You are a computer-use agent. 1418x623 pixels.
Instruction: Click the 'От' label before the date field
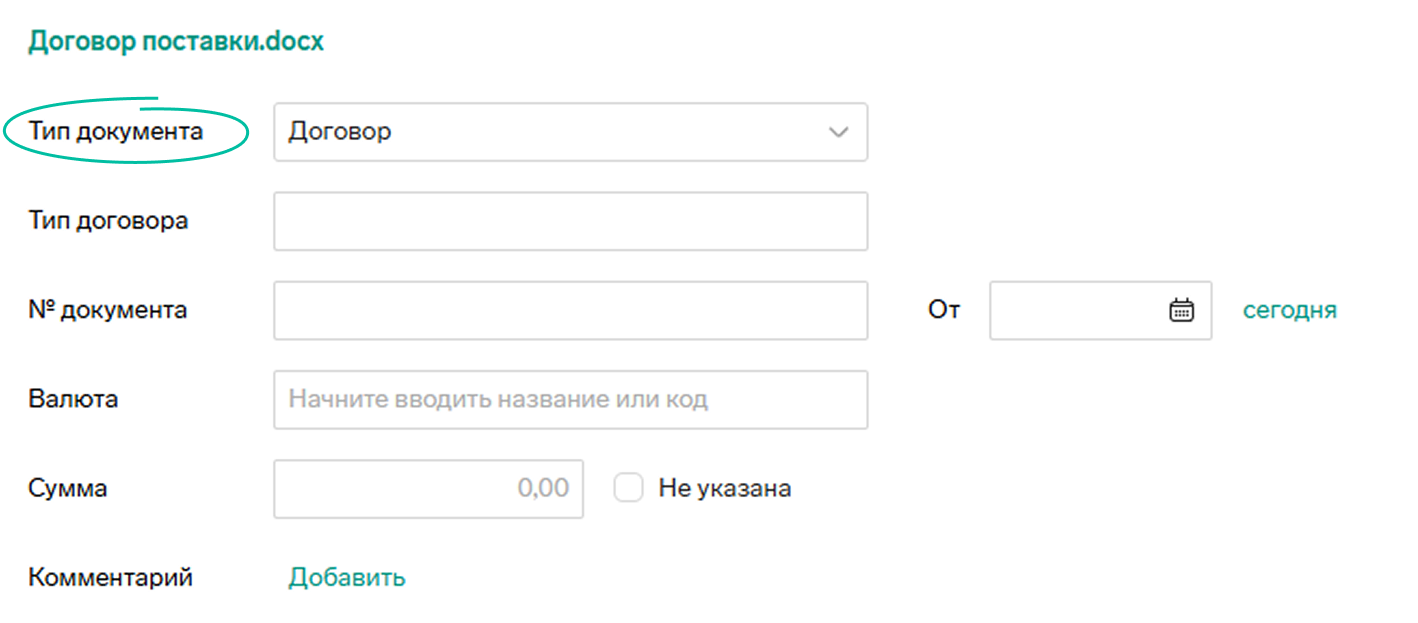tap(944, 310)
